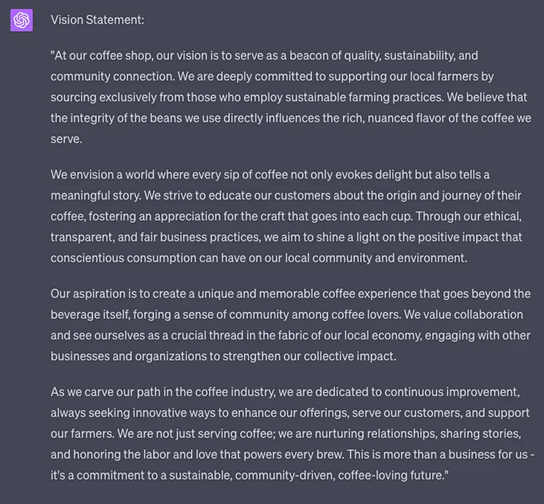The height and width of the screenshot is (504, 544).
Task: Click paragraph beginning "Our aspiration is"
Action: (291, 325)
